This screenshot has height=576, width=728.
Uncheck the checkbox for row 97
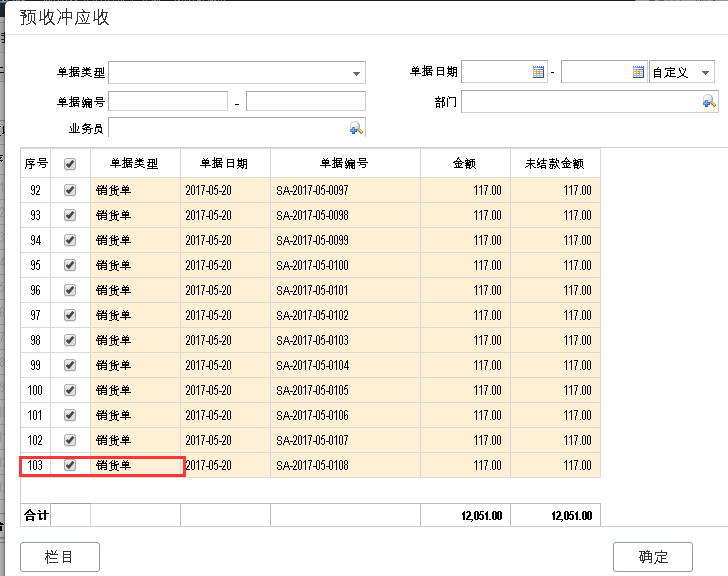point(70,315)
